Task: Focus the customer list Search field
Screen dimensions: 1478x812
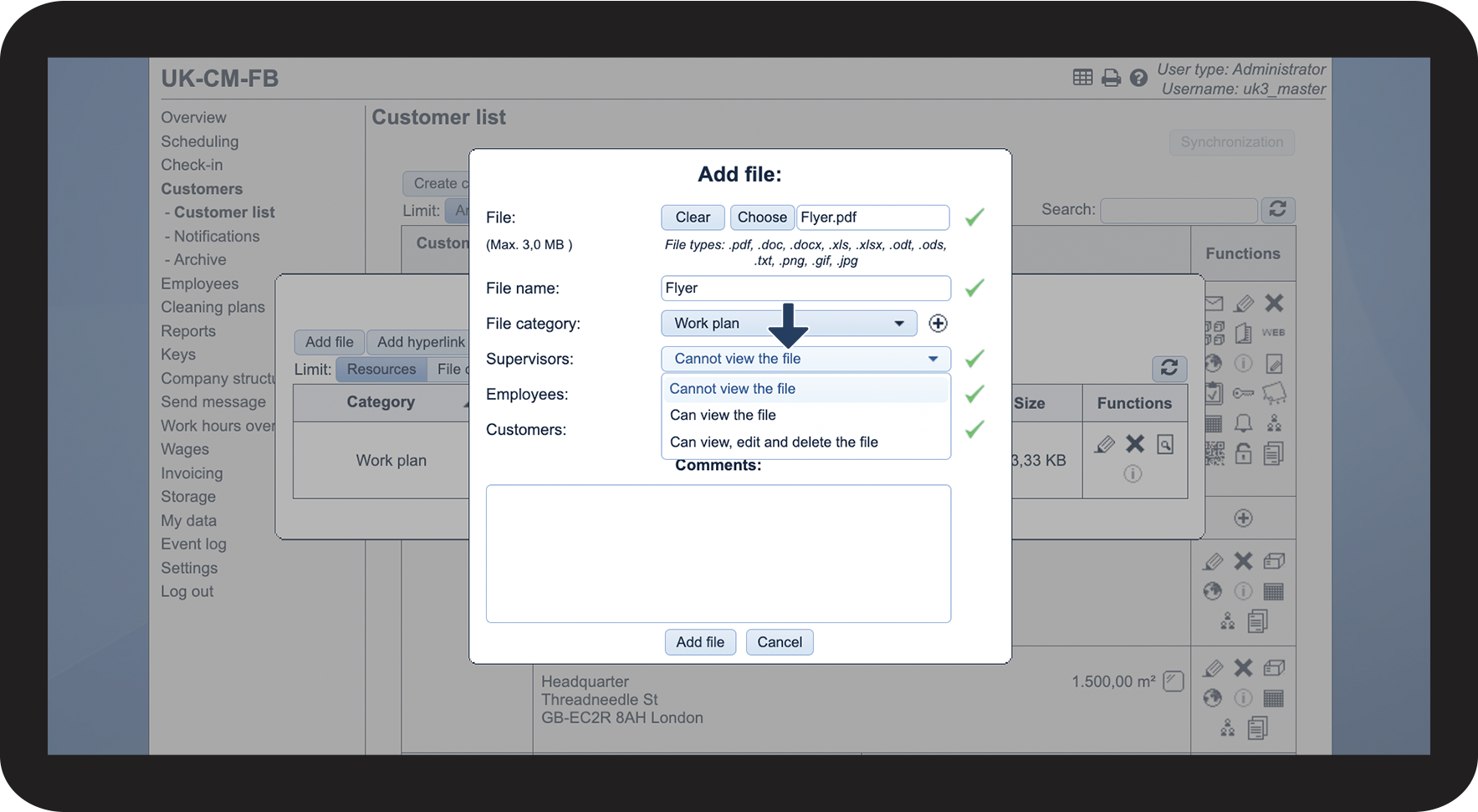Action: [1179, 210]
